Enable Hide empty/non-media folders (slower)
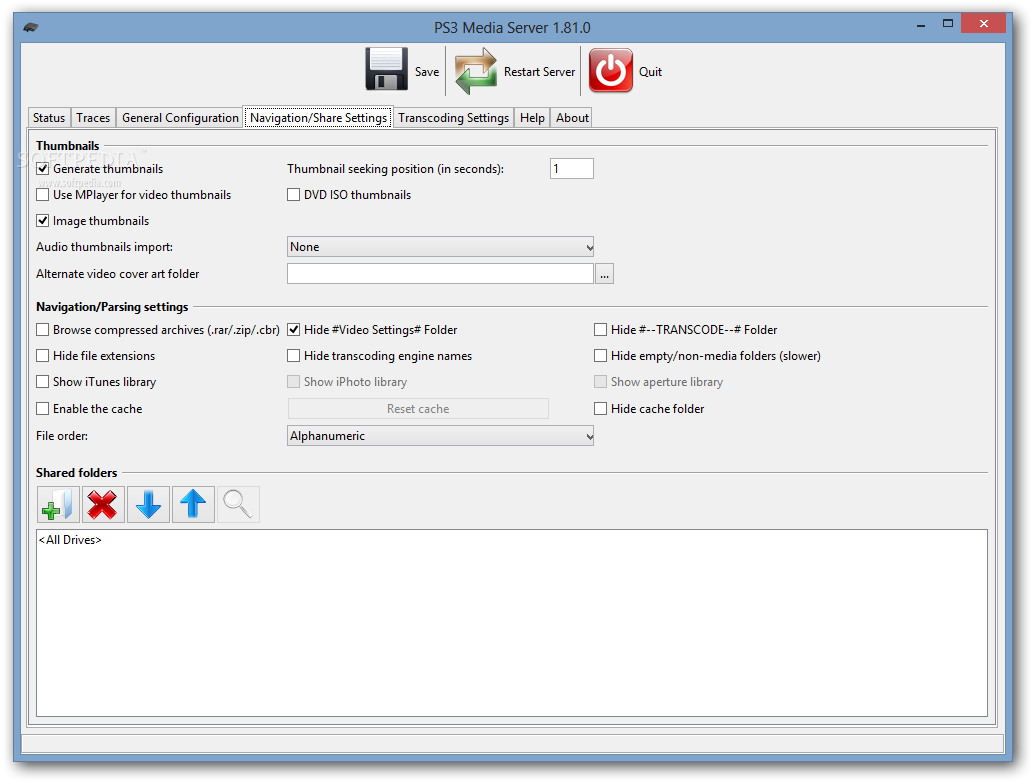This screenshot has width=1033, height=782. coord(600,356)
